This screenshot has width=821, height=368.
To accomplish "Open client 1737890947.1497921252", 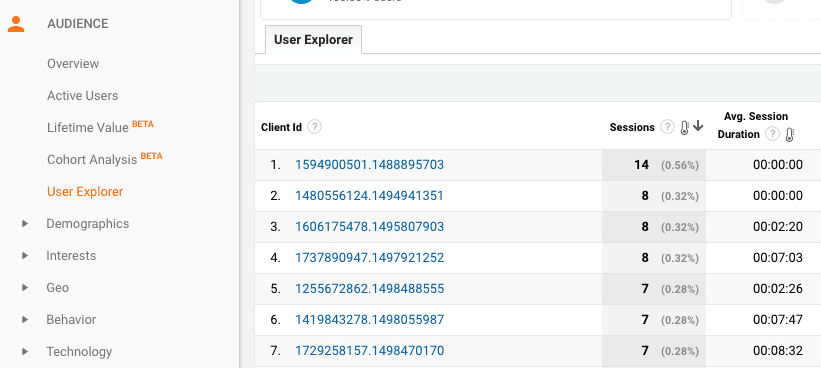I will 369,258.
